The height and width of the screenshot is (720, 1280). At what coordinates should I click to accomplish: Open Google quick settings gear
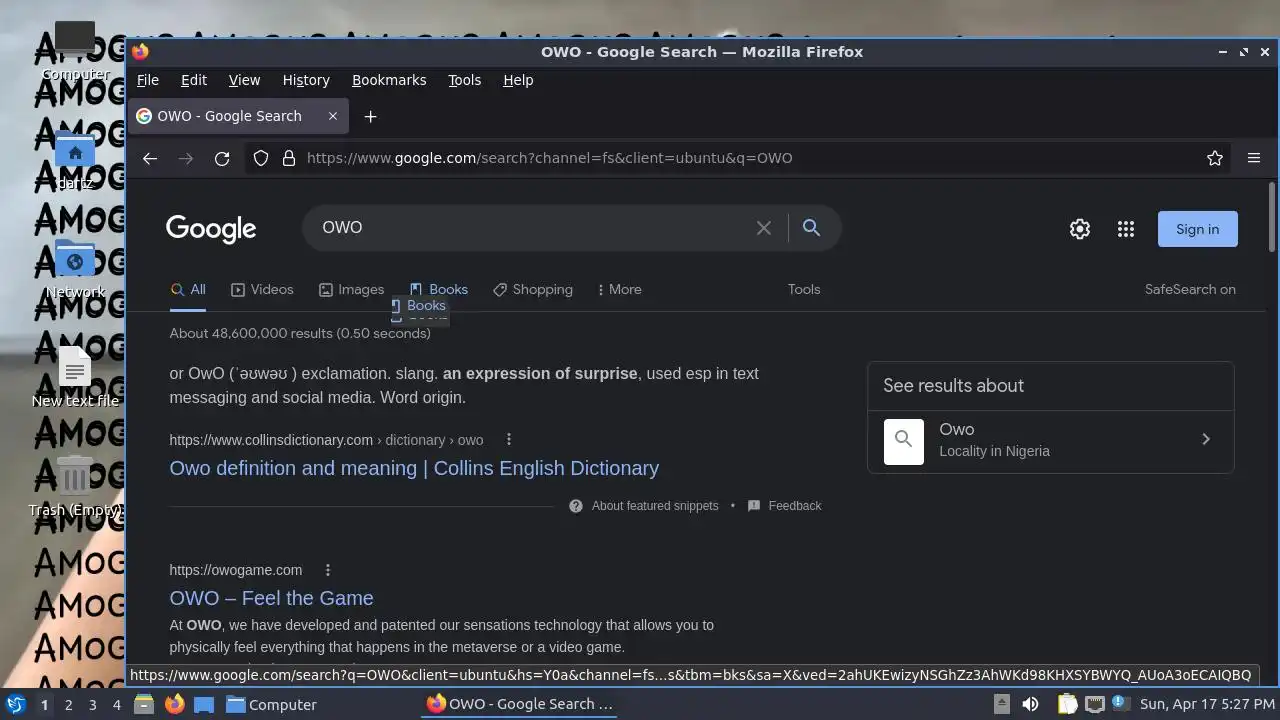click(1080, 229)
